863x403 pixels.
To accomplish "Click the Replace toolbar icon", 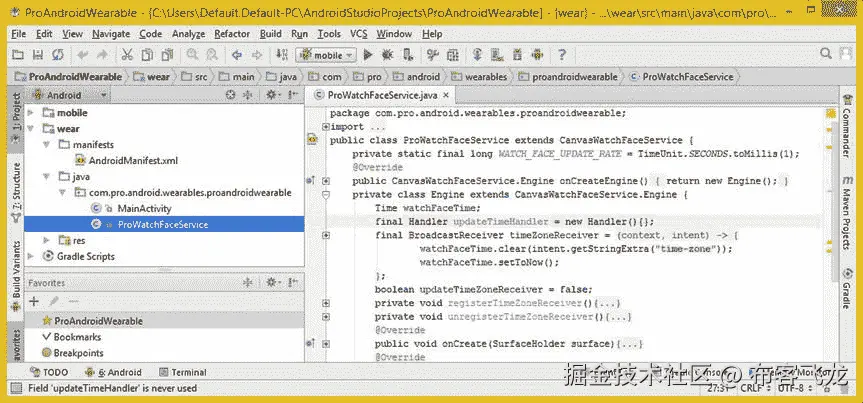I will [x=211, y=55].
